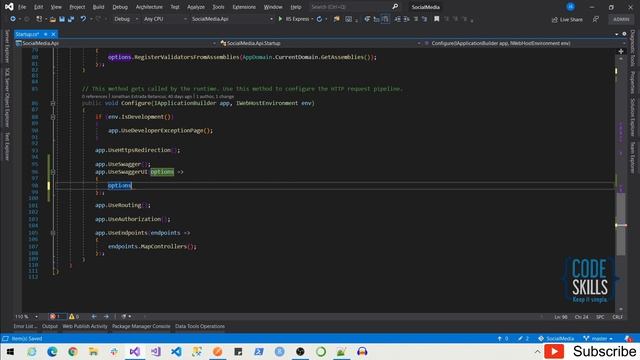
Task: Click the Navigate Backward toolbar icon
Action: [13, 19]
